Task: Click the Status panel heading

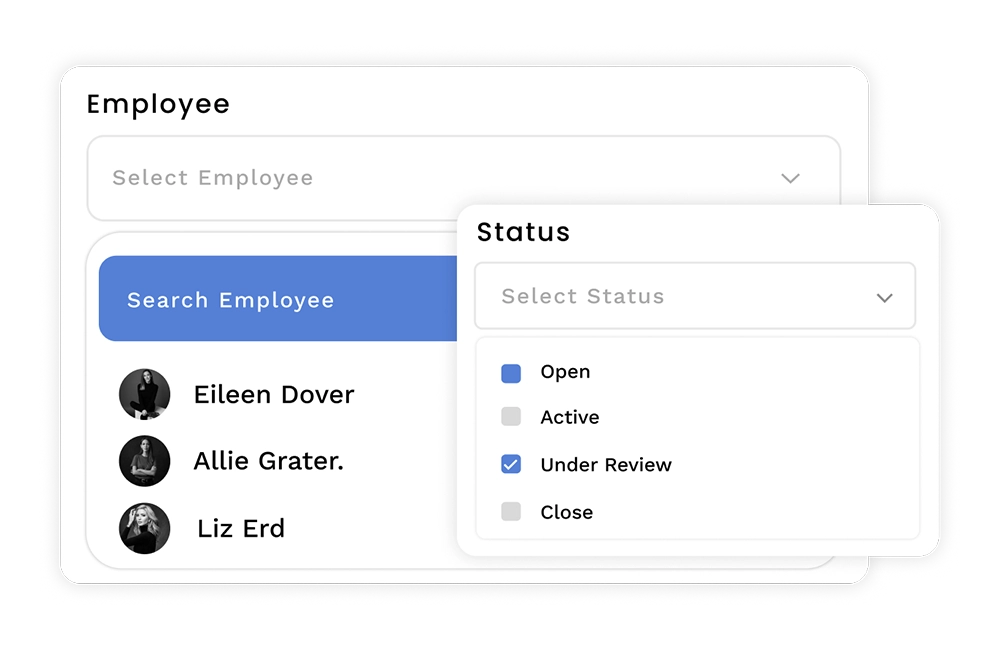Action: point(523,232)
